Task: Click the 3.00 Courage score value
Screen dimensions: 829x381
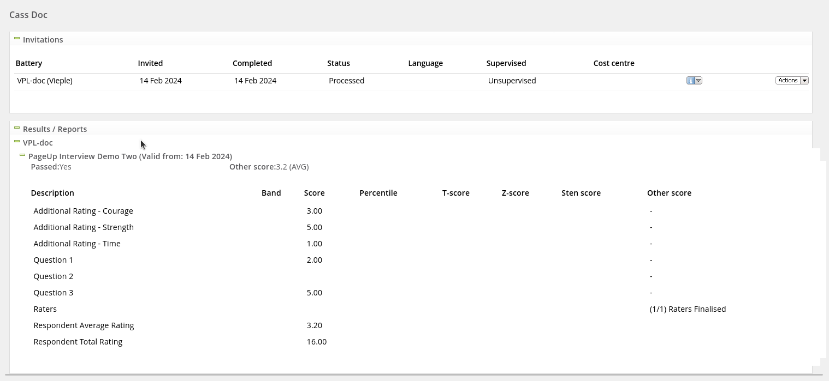Action: (x=314, y=211)
